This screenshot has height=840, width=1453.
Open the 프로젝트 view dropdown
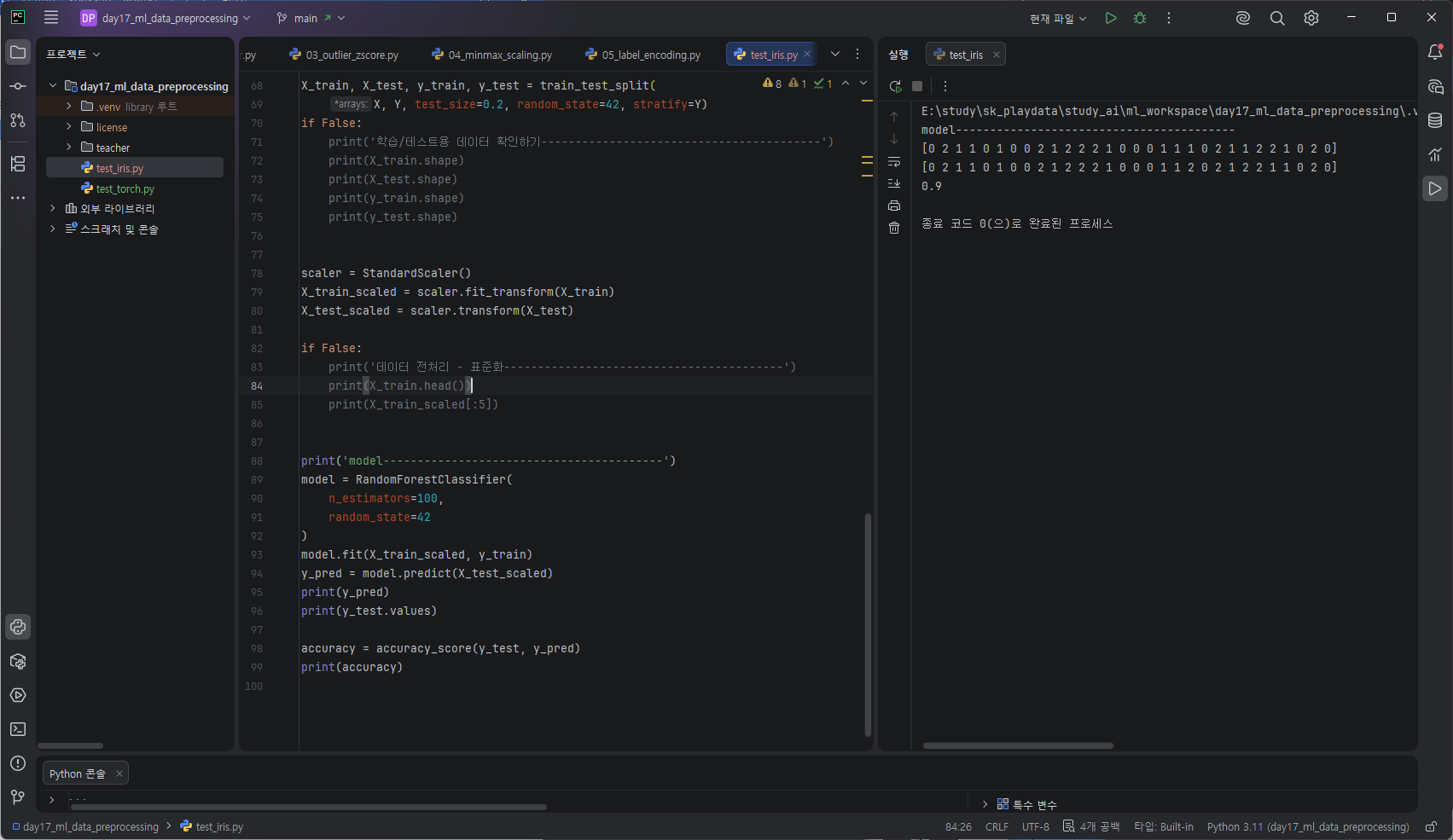coord(73,54)
